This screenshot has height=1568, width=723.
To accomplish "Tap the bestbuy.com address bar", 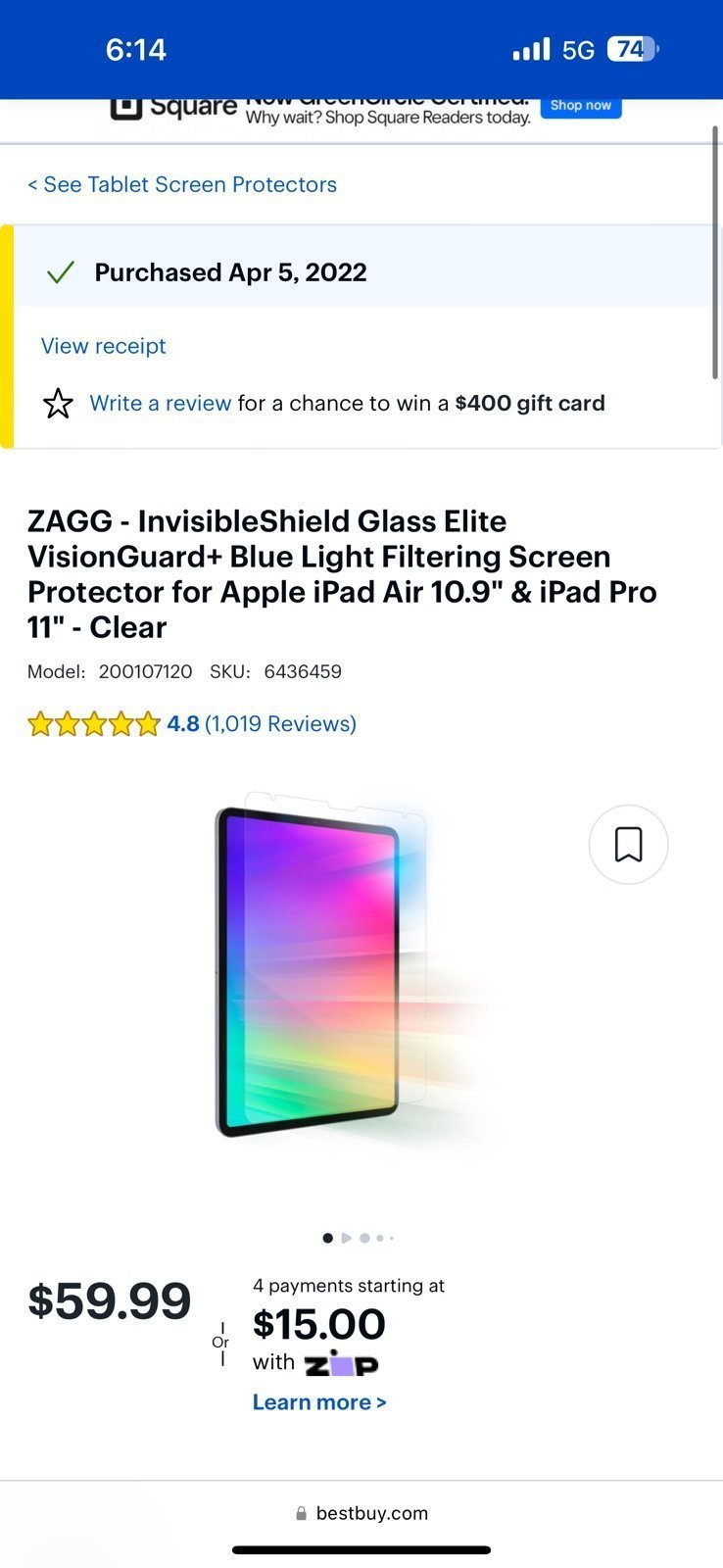I will (361, 1513).
